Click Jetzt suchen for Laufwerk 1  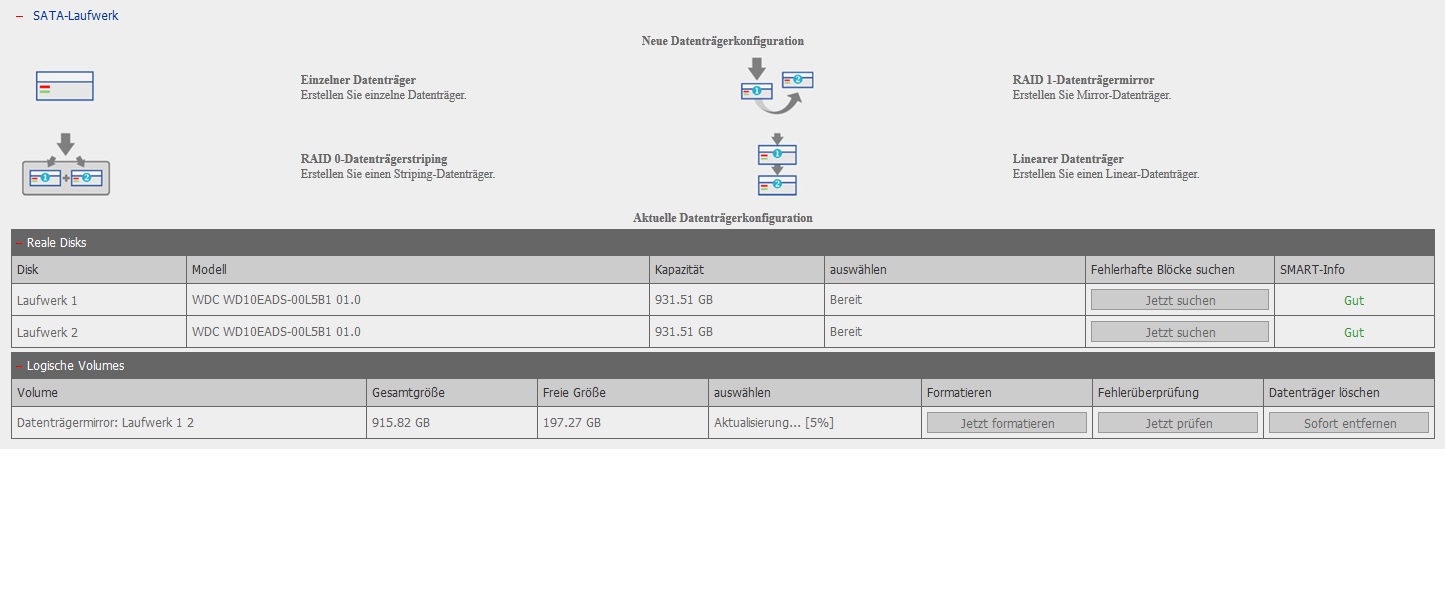(x=1180, y=300)
